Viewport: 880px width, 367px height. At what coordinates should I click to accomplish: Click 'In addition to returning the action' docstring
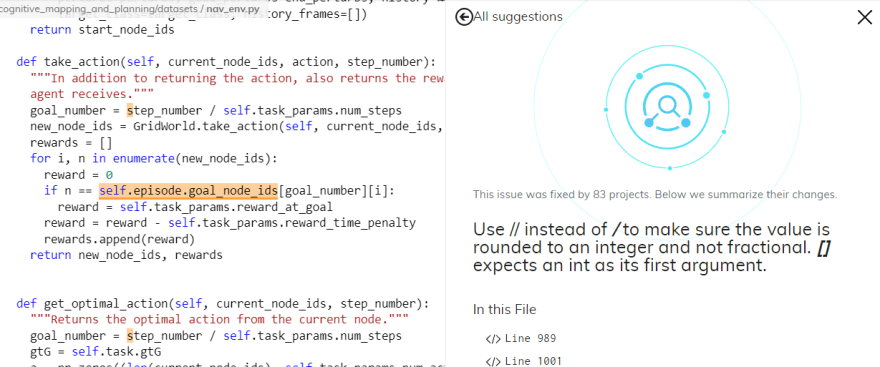[238, 78]
